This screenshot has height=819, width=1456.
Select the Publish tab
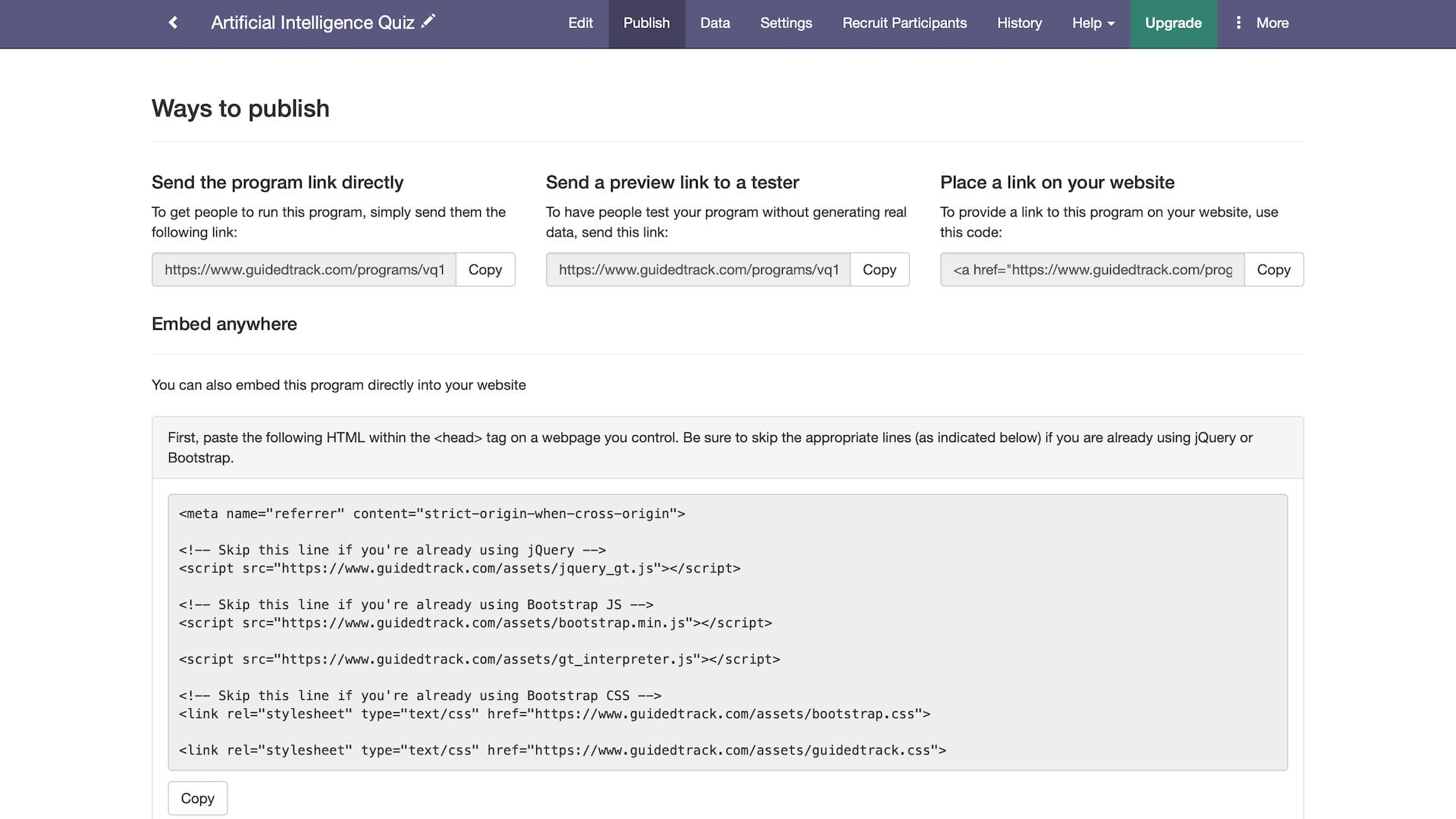[x=646, y=23]
